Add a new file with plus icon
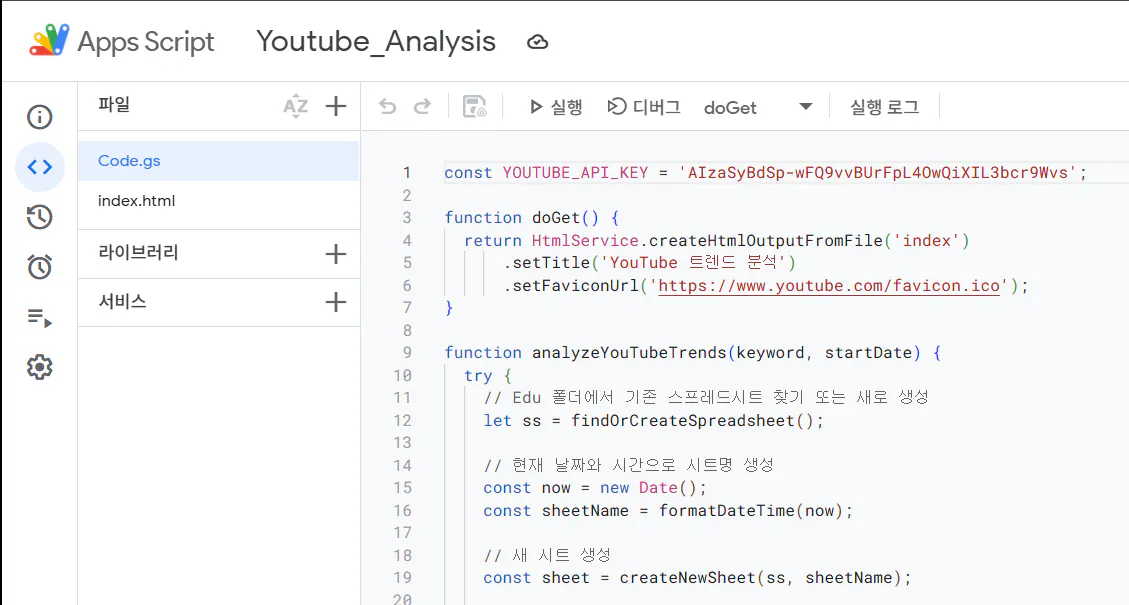Image resolution: width=1129 pixels, height=605 pixels. (336, 107)
